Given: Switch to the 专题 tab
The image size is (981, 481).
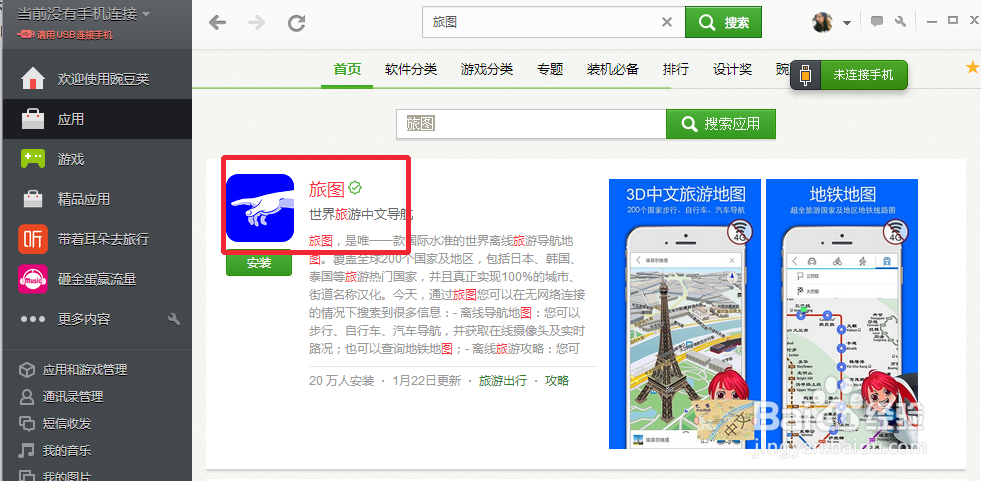Looking at the screenshot, I should coord(550,69).
